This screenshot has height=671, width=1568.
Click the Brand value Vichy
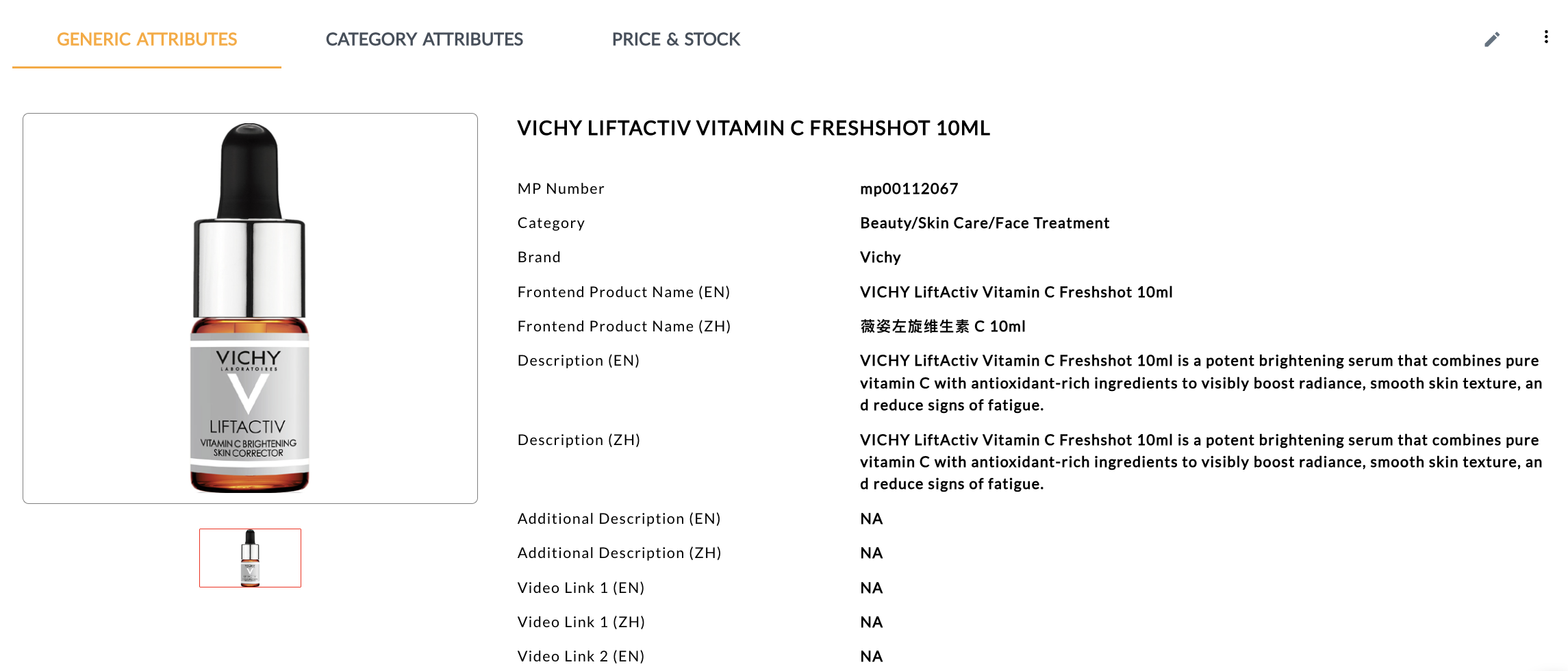[x=880, y=257]
